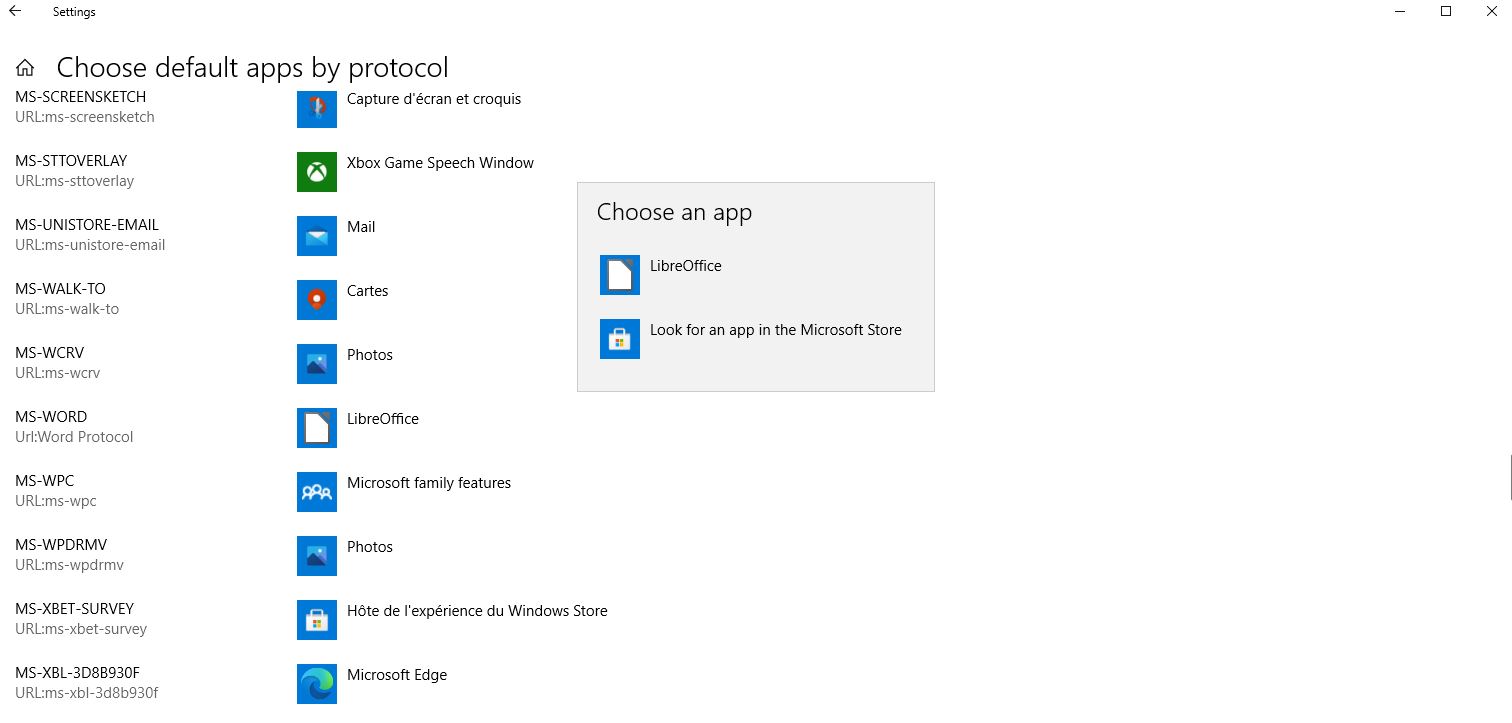The image size is (1512, 723).
Task: Click the Xbox Game Speech Window icon
Action: pyautogui.click(x=316, y=172)
